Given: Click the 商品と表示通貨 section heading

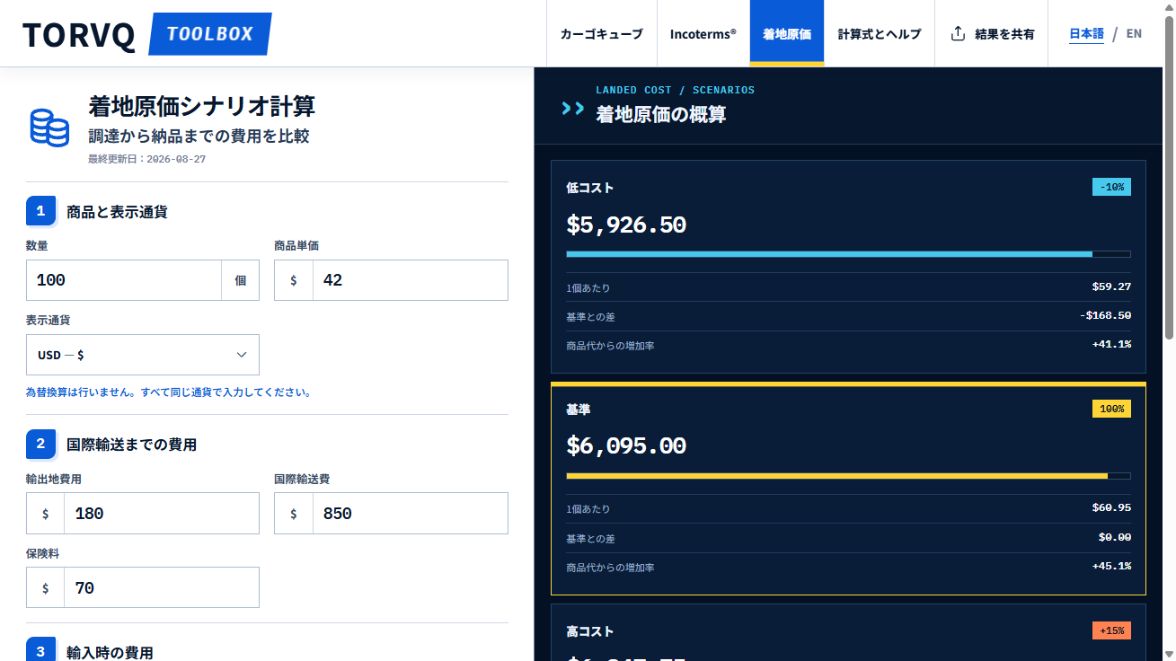Looking at the screenshot, I should click(117, 212).
